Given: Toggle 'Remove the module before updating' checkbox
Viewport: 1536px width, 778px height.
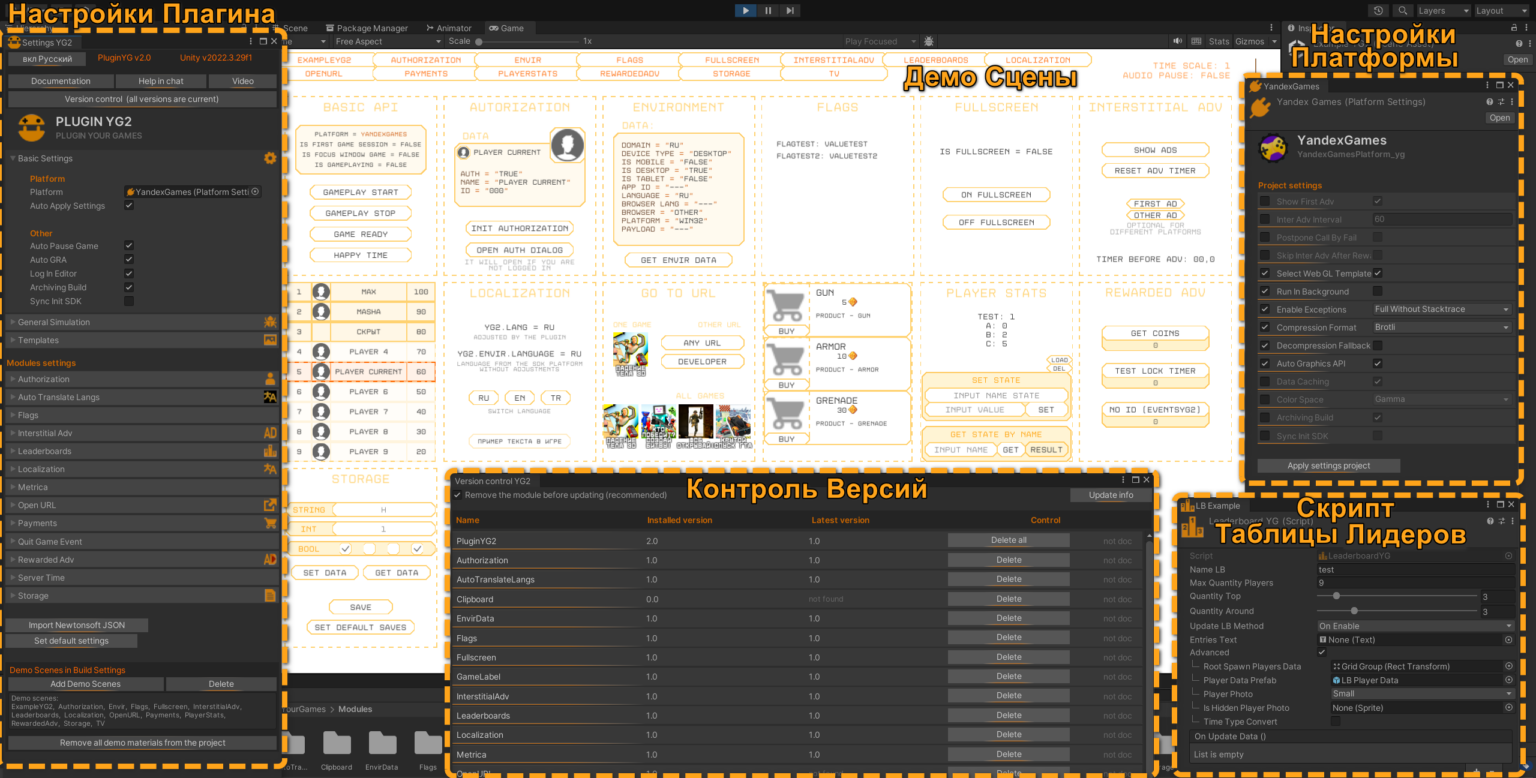Looking at the screenshot, I should point(458,495).
